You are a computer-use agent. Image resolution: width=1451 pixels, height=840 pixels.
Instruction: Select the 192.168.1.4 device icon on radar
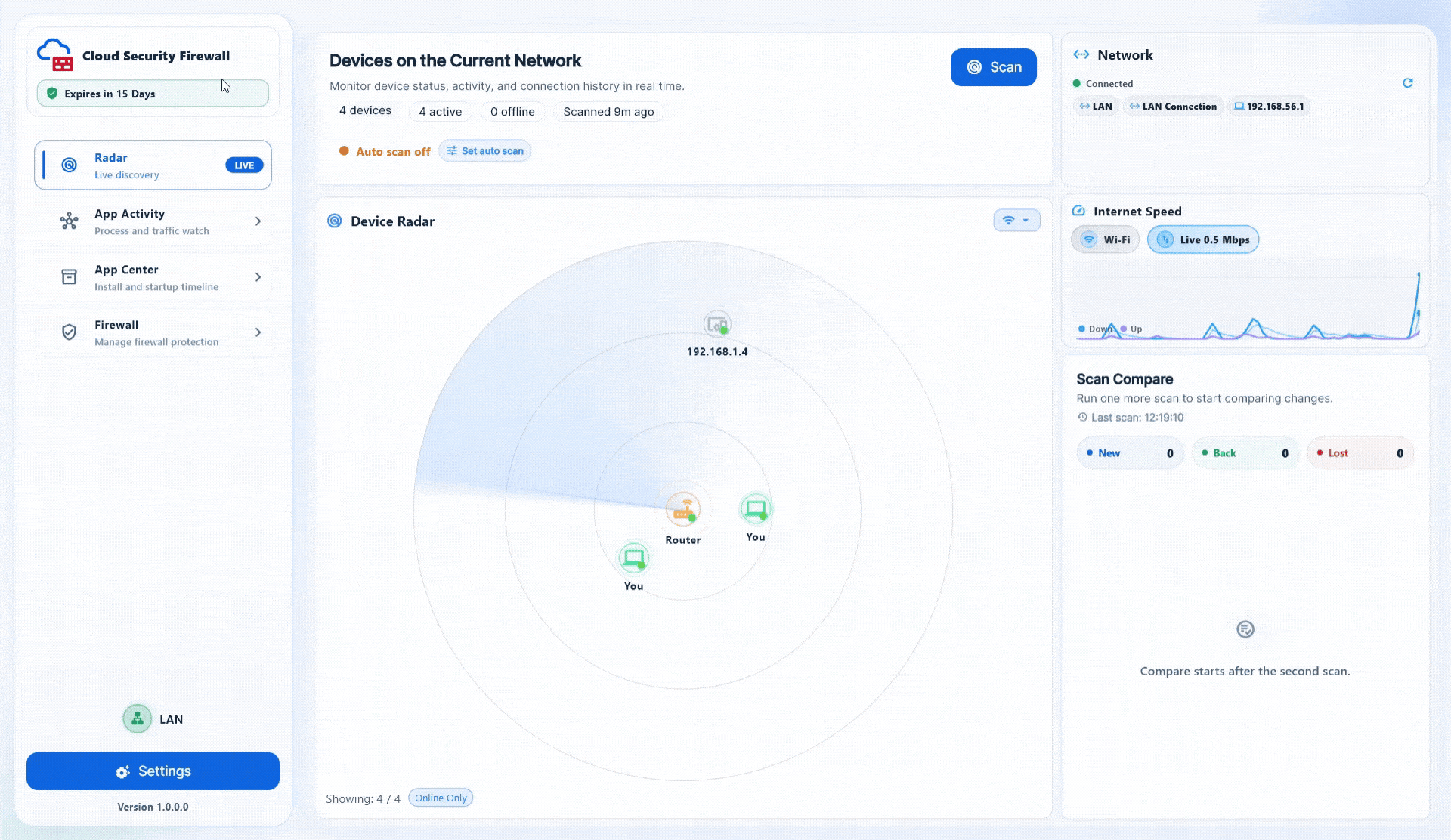click(717, 325)
